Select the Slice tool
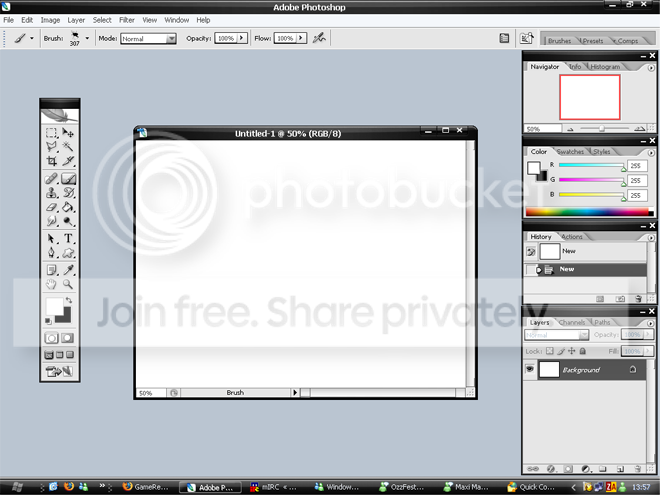Image resolution: width=660 pixels, height=495 pixels. [68, 161]
